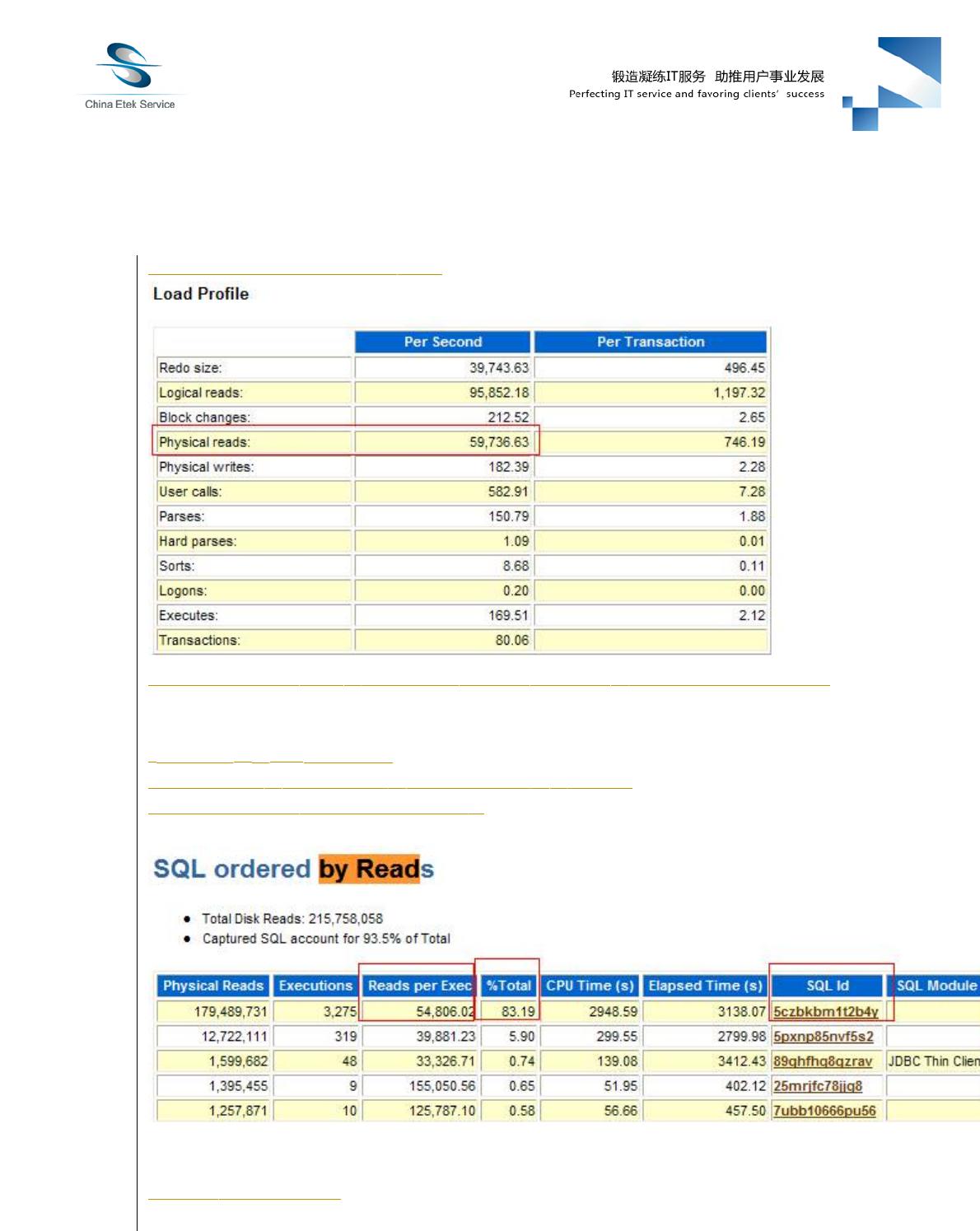Screen dimensions: 980x1231
Task: Select the Block changes label
Action: 204,417
